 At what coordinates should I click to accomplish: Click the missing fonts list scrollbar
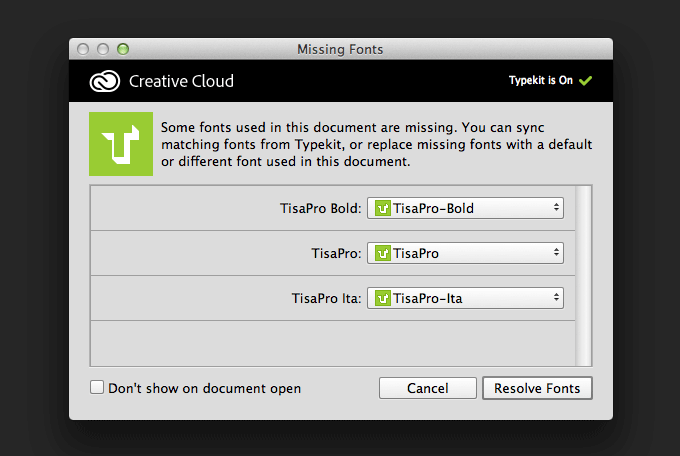click(584, 275)
